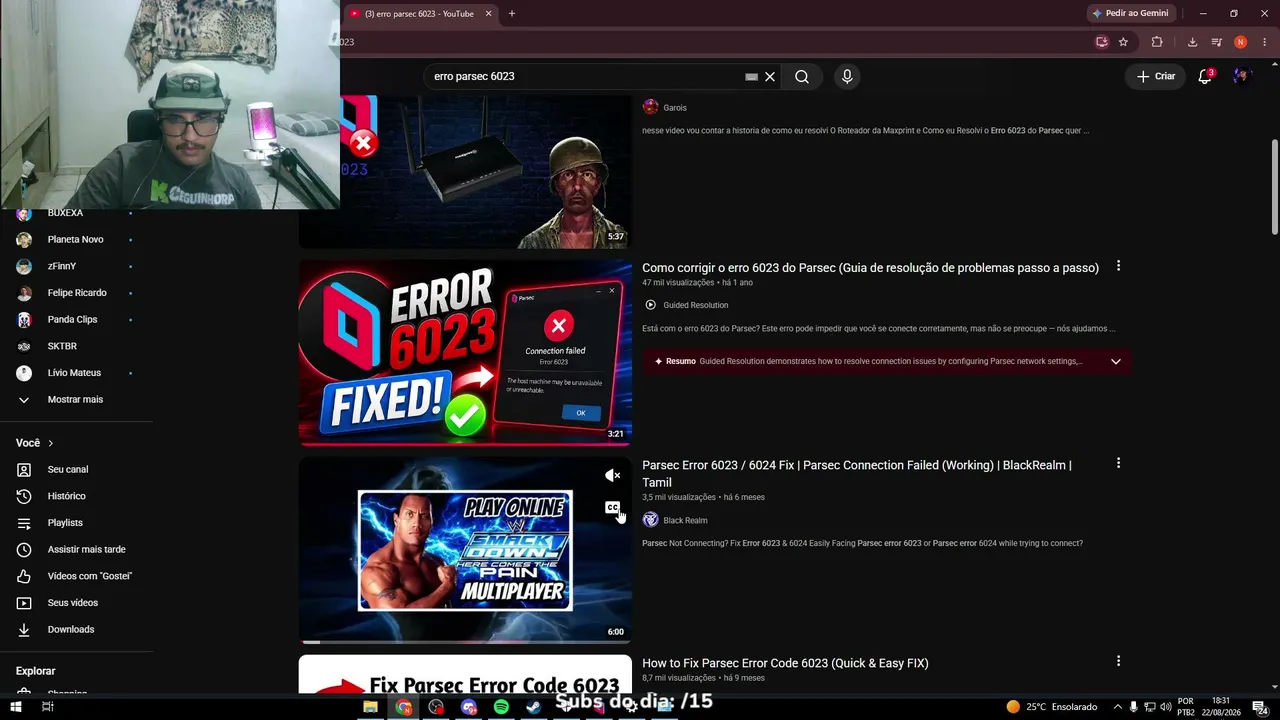Open the on-screen keyboard in the search box
Viewport: 1280px width, 720px height.
(x=751, y=77)
